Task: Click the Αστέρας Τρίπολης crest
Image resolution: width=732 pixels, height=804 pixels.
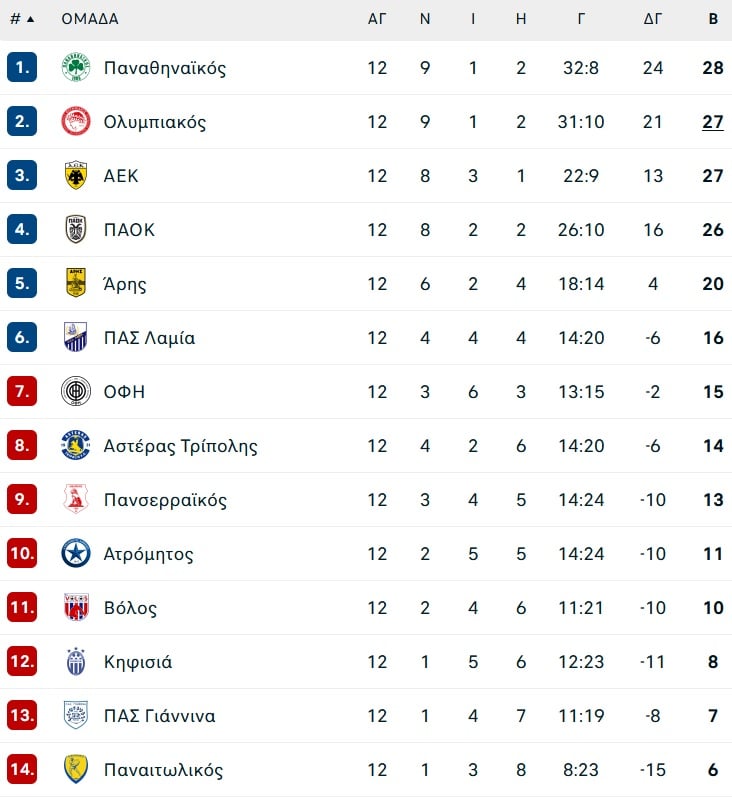Action: coord(76,445)
